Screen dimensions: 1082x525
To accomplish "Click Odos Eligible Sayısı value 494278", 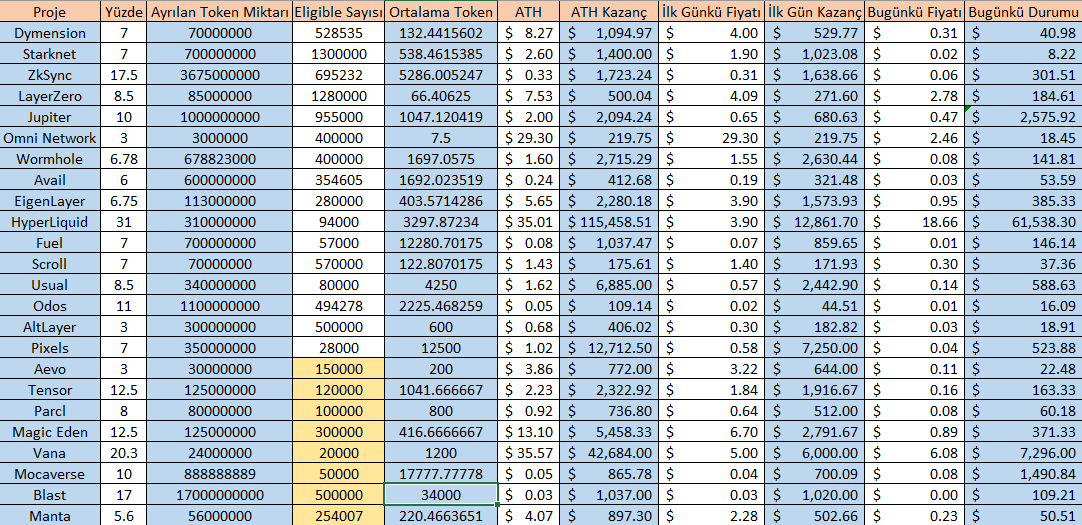I will click(x=337, y=306).
